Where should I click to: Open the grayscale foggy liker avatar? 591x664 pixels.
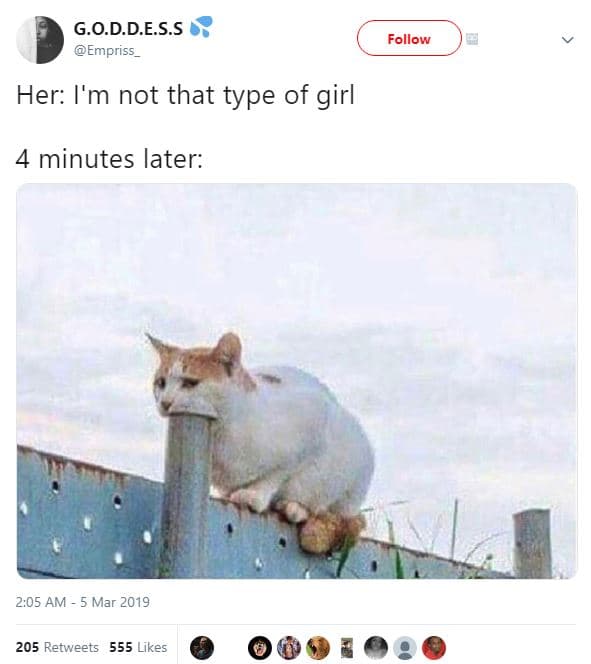tap(376, 647)
